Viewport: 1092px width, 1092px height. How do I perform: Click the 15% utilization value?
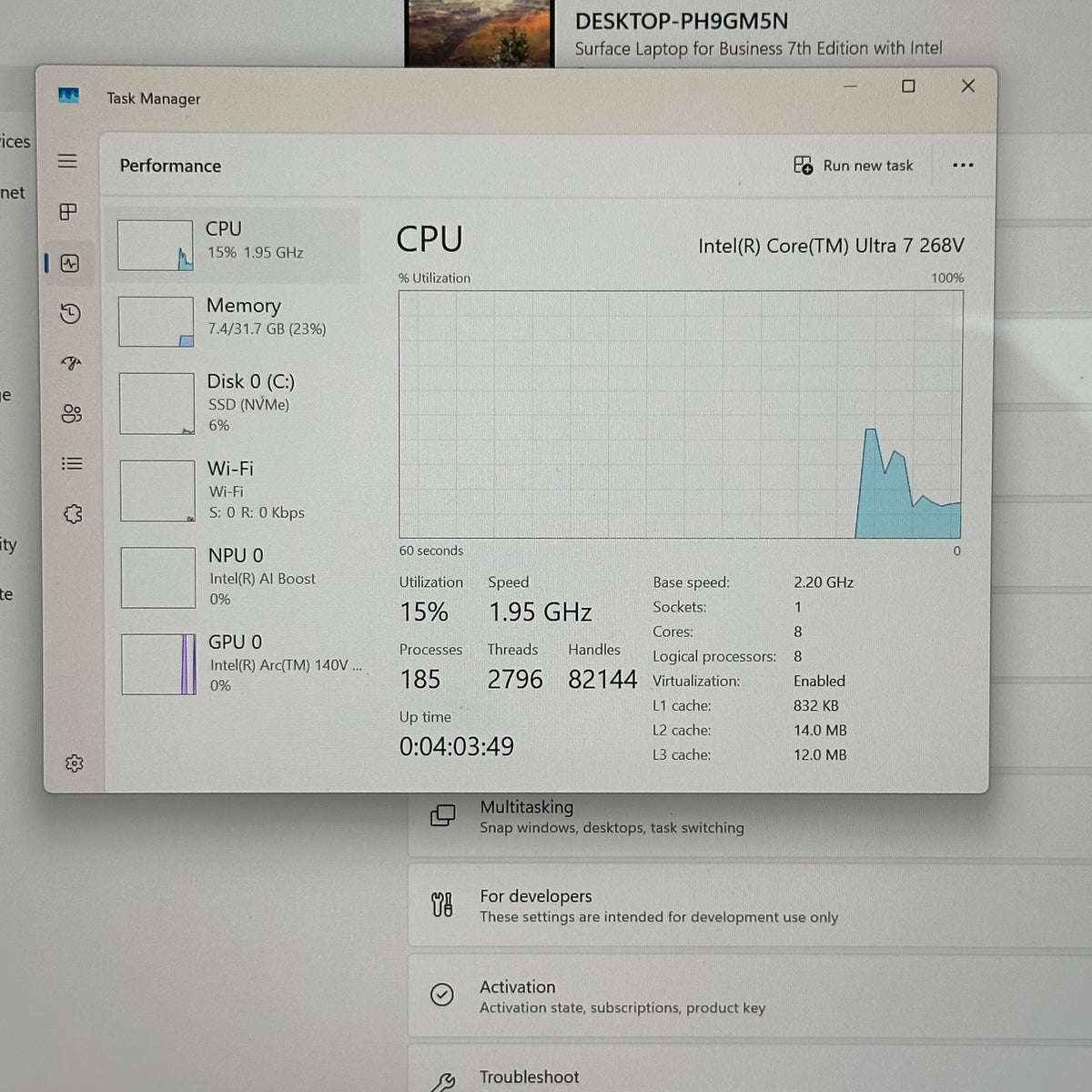[424, 612]
